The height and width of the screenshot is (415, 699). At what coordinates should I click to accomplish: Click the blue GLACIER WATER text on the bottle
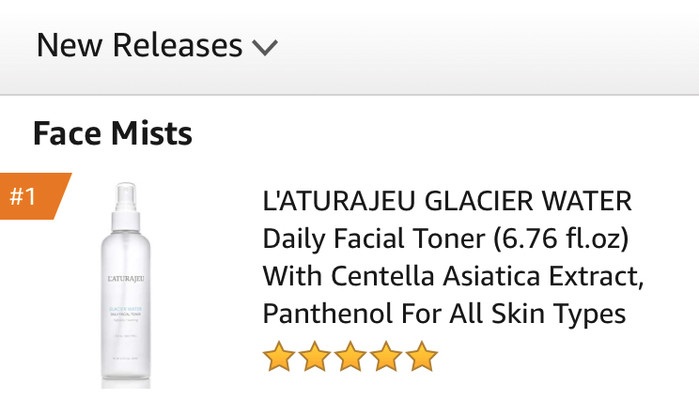(x=126, y=309)
